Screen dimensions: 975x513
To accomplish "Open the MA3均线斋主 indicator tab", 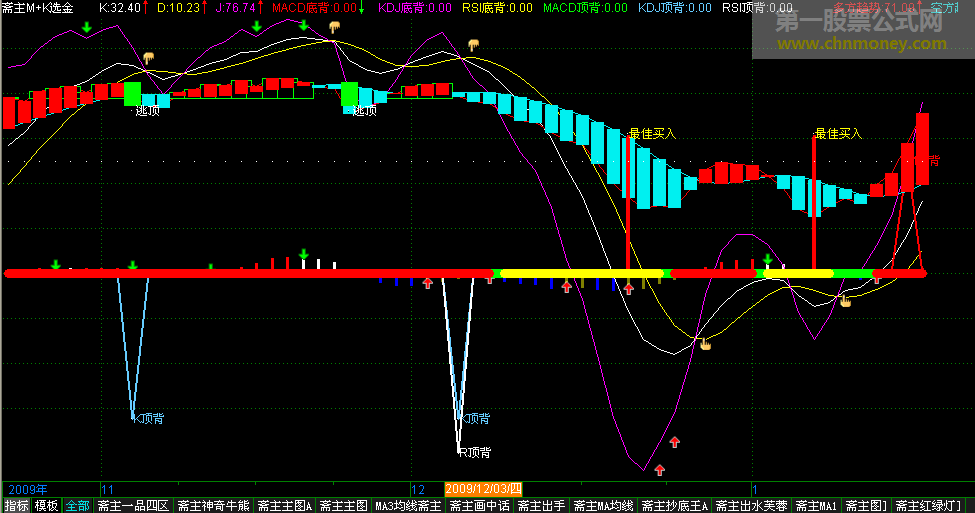I will (x=407, y=505).
